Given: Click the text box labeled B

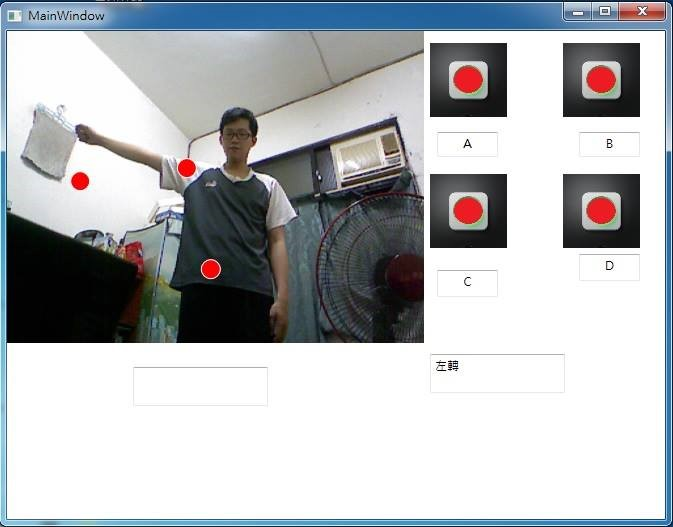Looking at the screenshot, I should click(609, 144).
